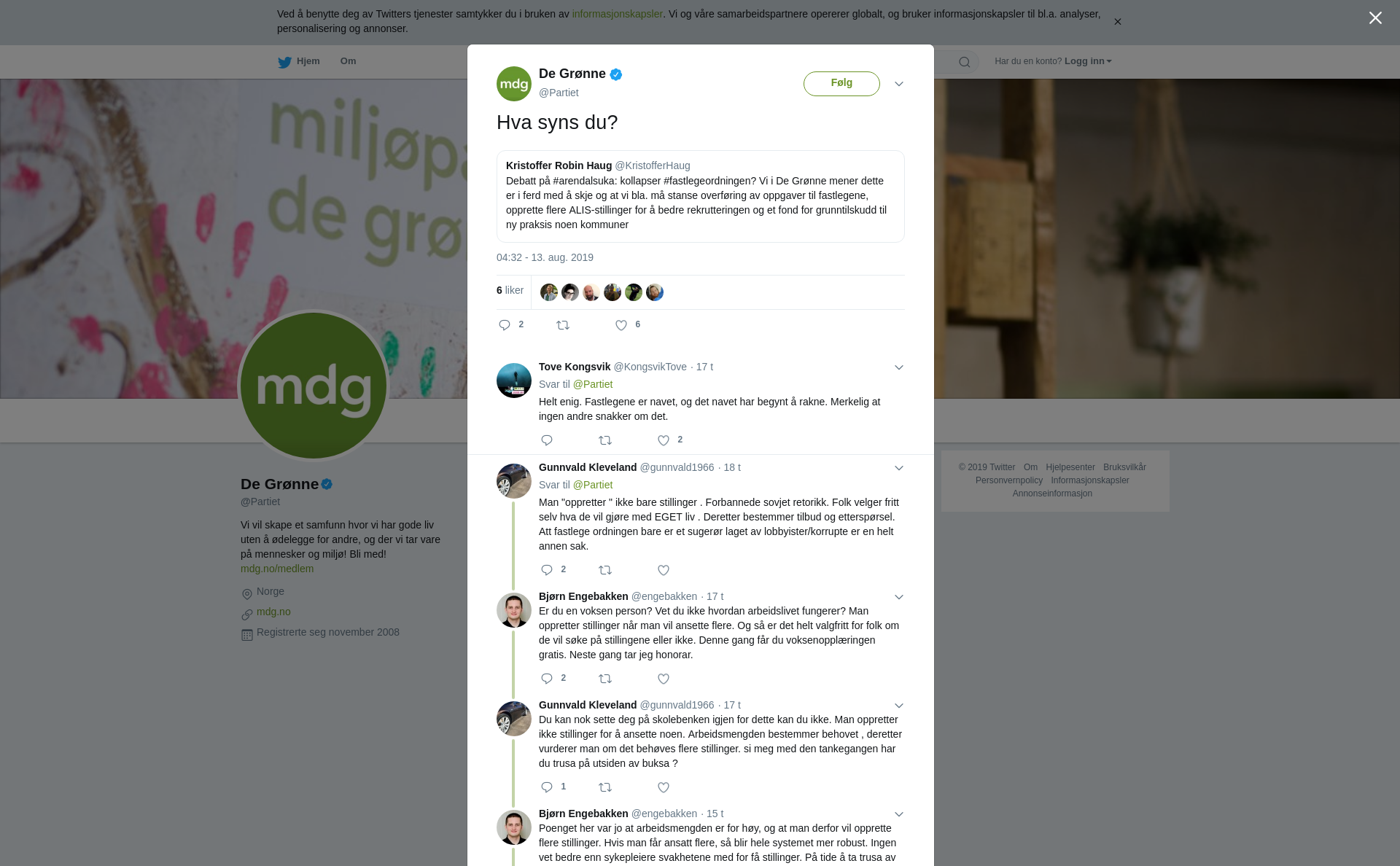Reply to Bjørn Engebakken's 17 t tweet
The height and width of the screenshot is (866, 1400).
point(547,679)
